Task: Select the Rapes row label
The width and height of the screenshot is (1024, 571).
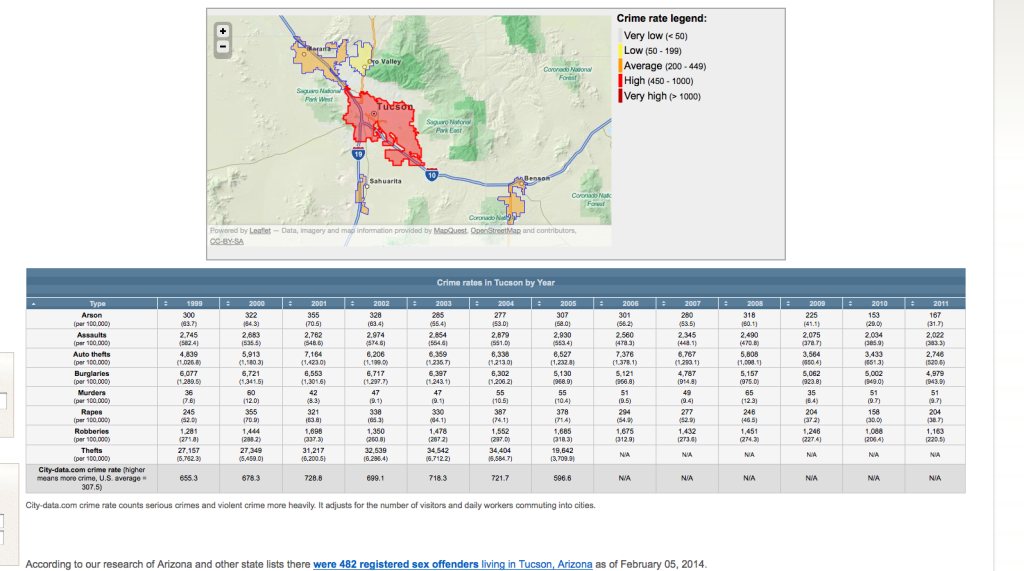Action: tap(91, 412)
